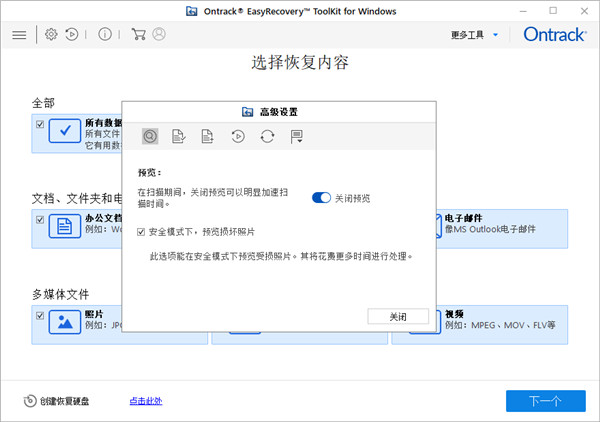Uncheck 安全模式下,预览损坏照片 checkbox
This screenshot has height=422, width=600.
pos(141,232)
